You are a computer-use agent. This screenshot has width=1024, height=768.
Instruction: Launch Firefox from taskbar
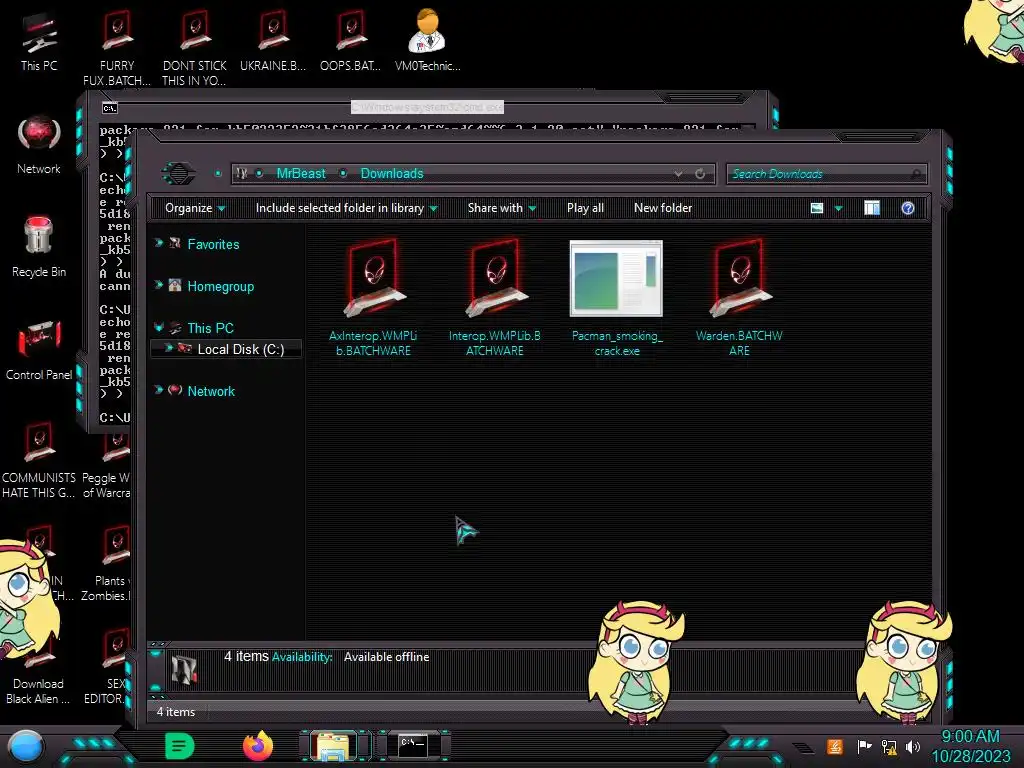click(258, 746)
